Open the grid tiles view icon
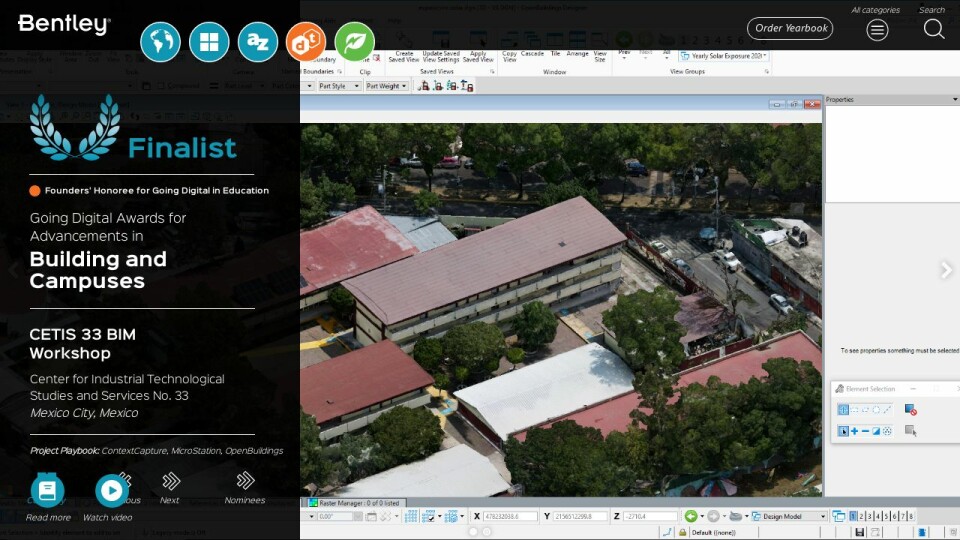Viewport: 960px width, 540px height. point(209,42)
